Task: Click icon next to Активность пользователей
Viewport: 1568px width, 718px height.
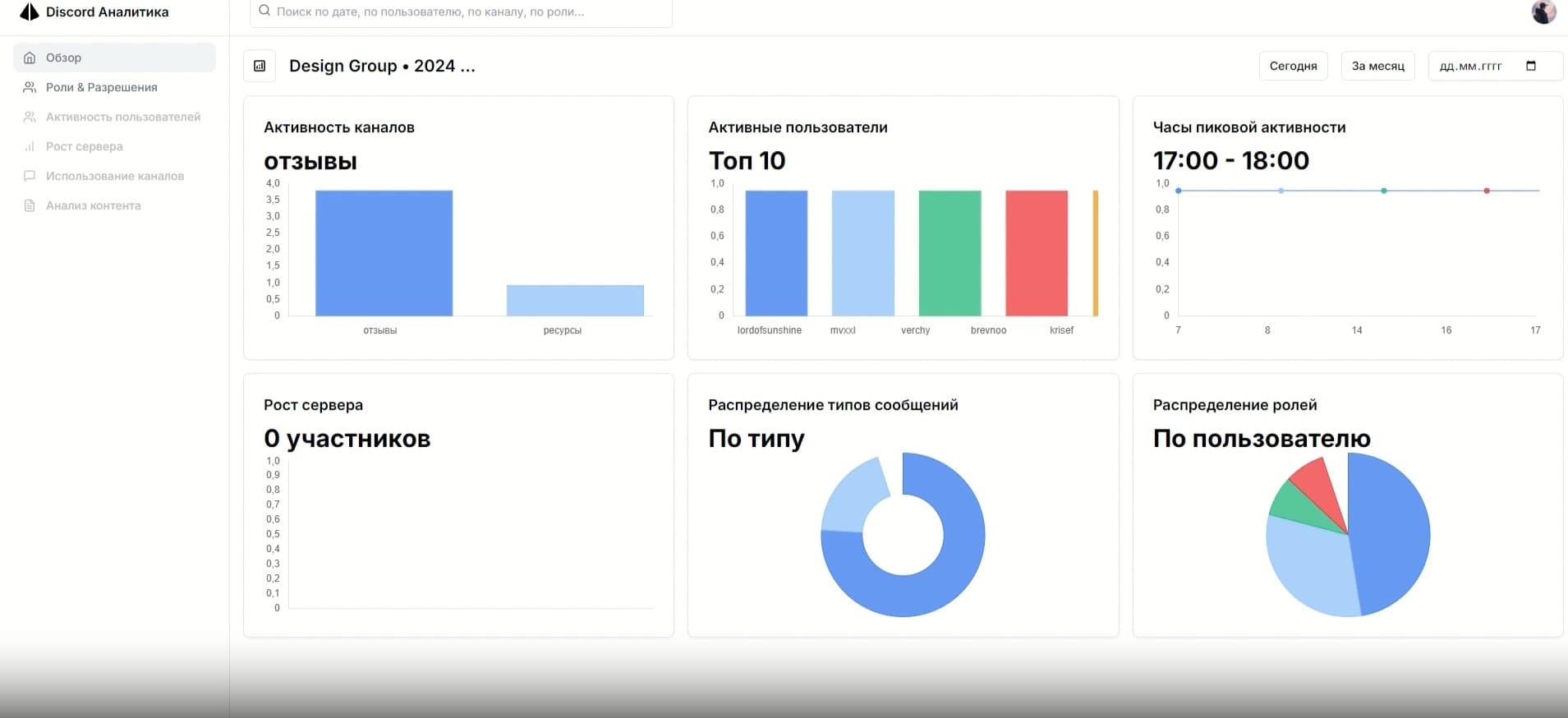Action: coord(30,117)
